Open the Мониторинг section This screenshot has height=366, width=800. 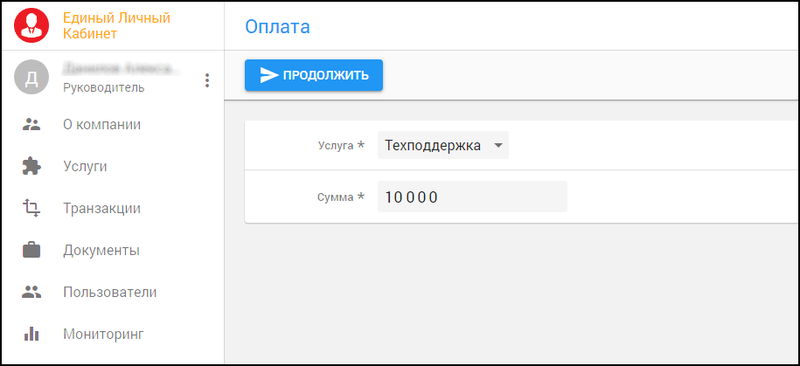click(x=104, y=334)
